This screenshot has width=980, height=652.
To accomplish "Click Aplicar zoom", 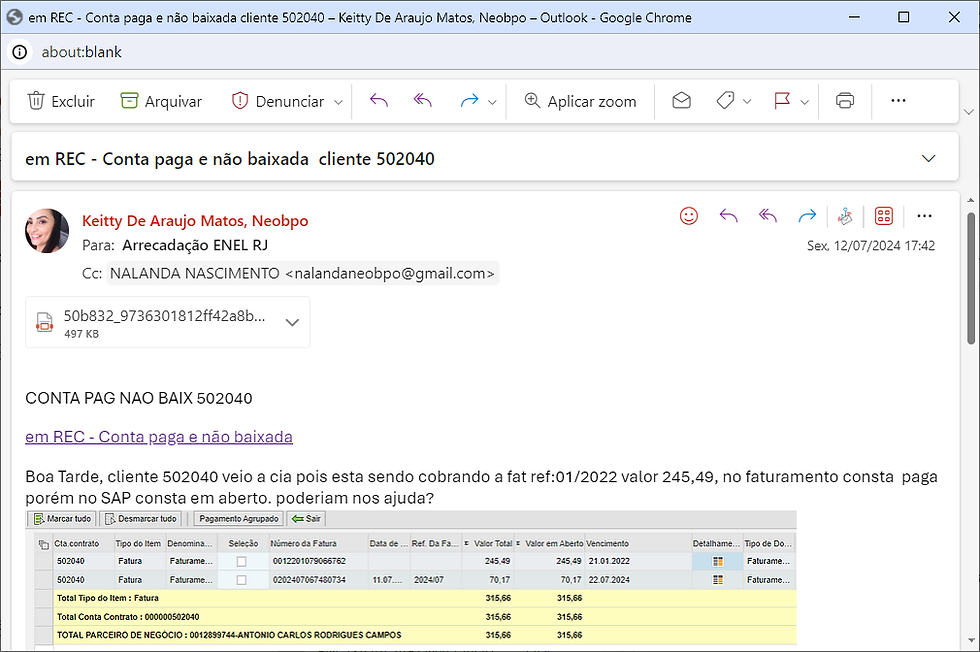I will point(580,101).
